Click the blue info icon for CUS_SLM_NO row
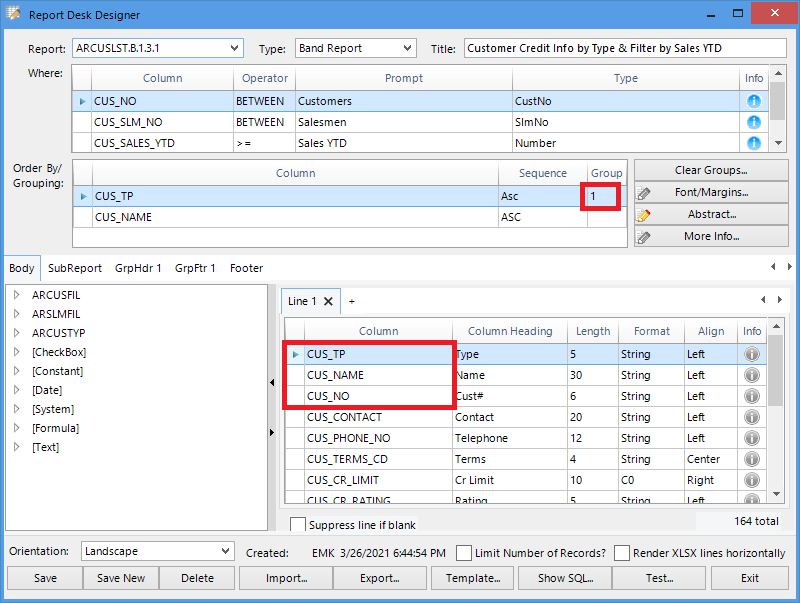Viewport: 800px width, 603px height. coord(754,122)
